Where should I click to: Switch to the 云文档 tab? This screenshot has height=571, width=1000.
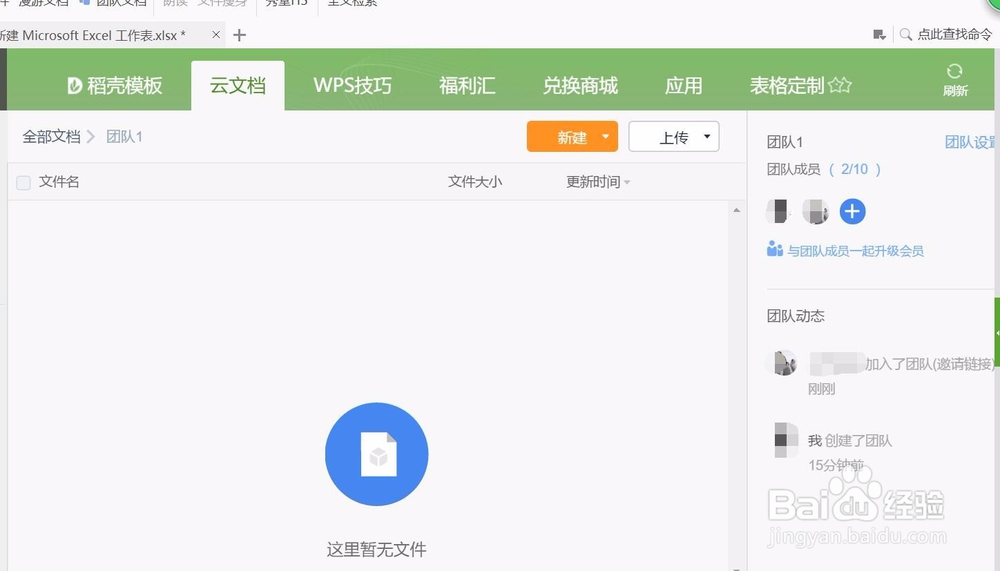pyautogui.click(x=238, y=85)
